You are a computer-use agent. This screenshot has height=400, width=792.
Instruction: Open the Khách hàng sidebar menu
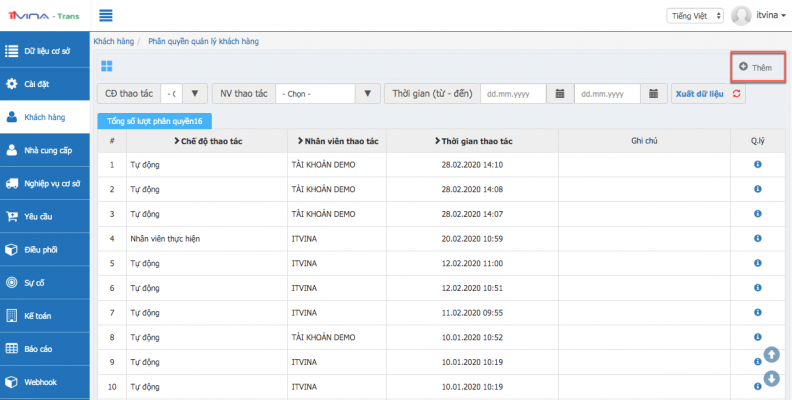(45, 117)
